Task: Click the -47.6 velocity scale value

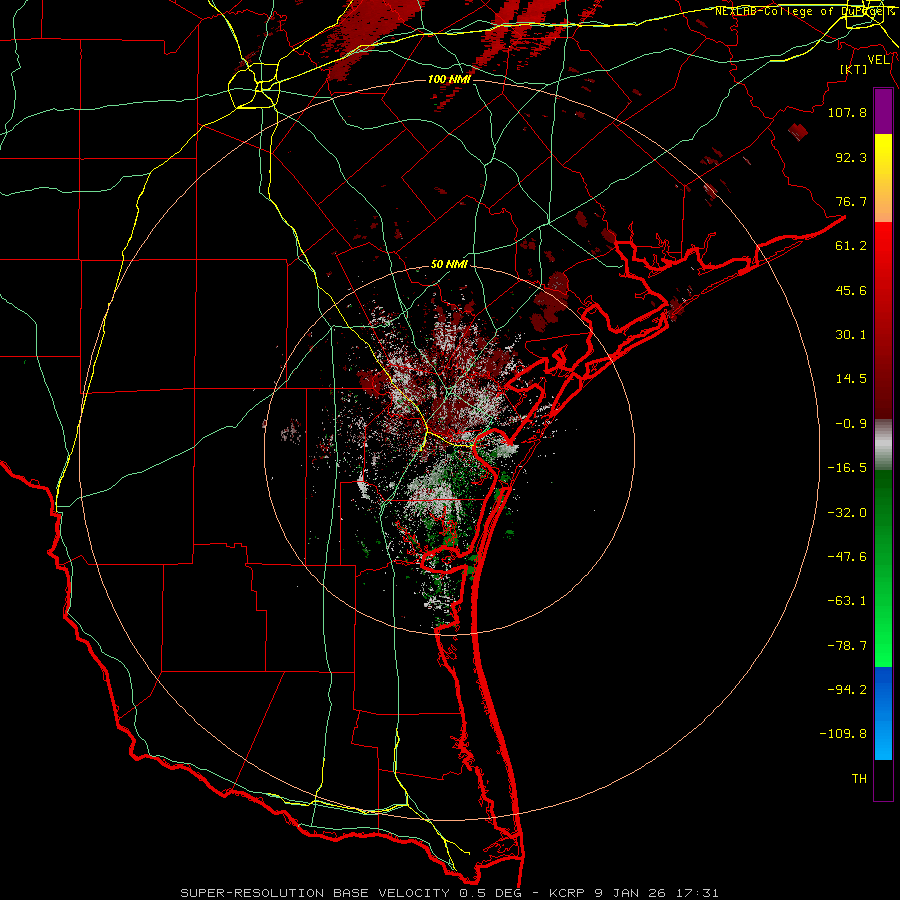Action: pyautogui.click(x=847, y=557)
